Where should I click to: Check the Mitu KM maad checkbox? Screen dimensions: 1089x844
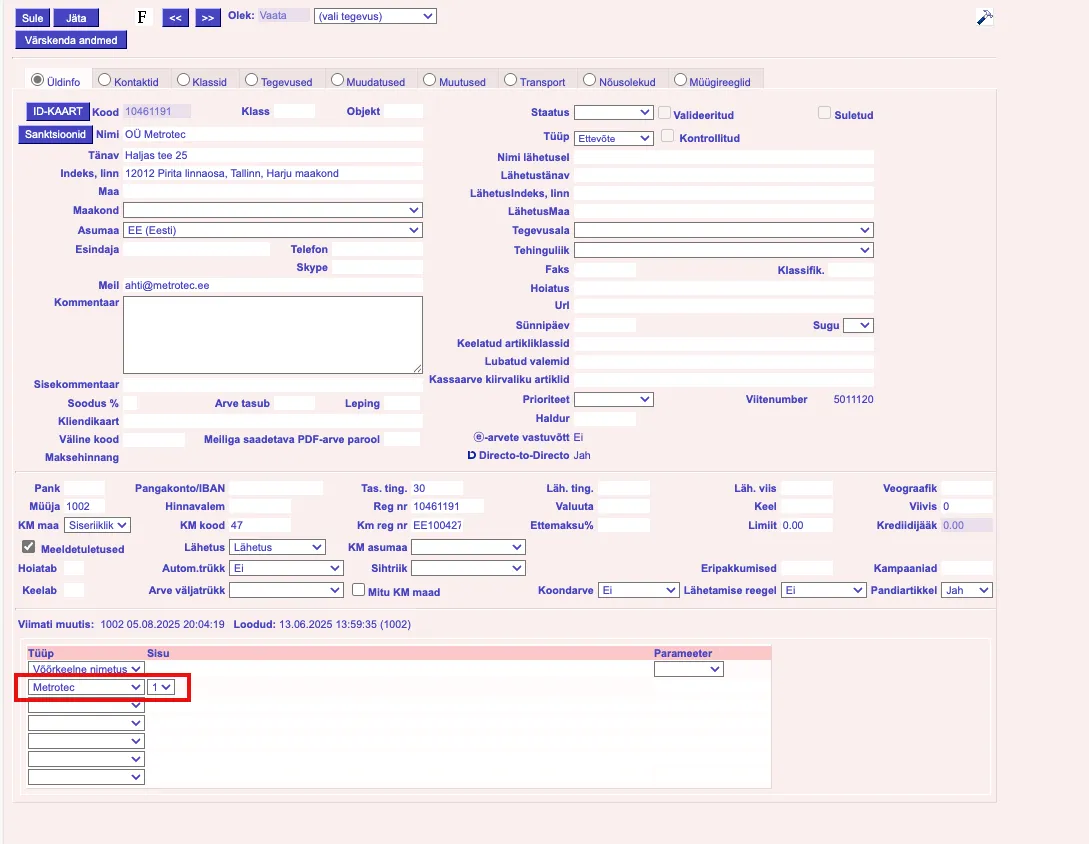(358, 590)
